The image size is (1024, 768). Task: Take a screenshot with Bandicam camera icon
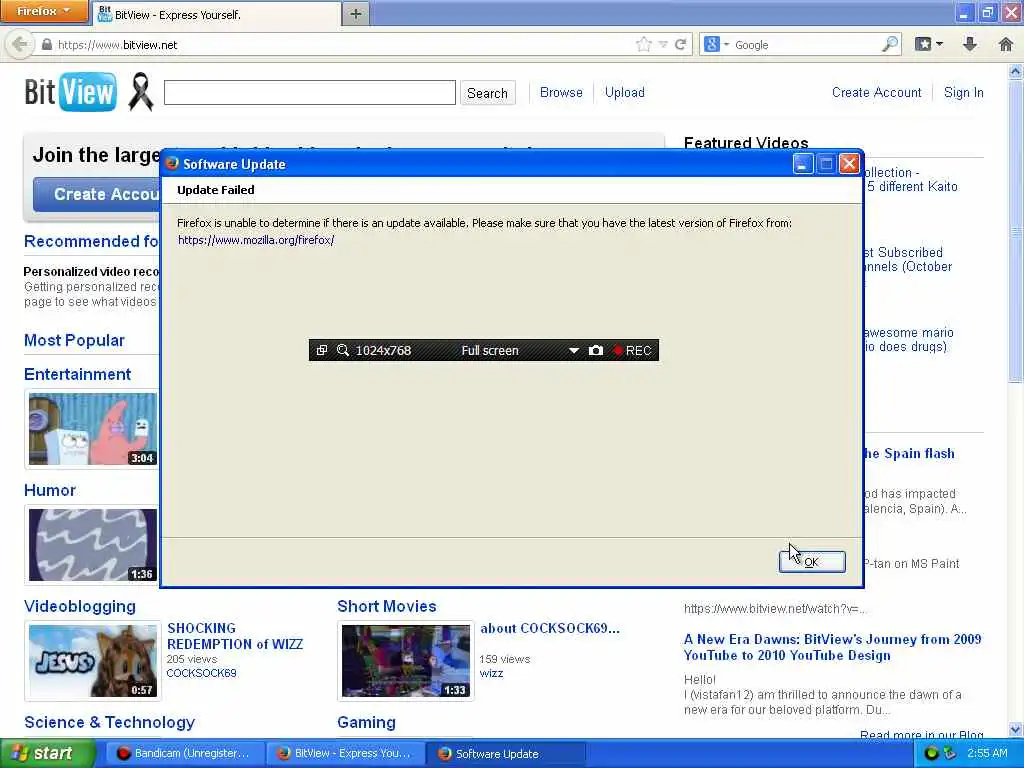point(596,350)
